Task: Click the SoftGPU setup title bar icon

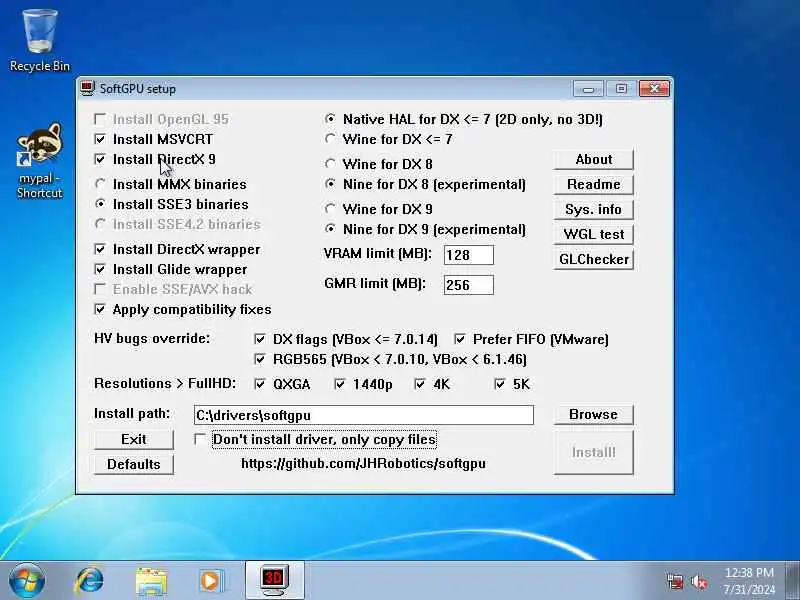Action: [x=88, y=88]
